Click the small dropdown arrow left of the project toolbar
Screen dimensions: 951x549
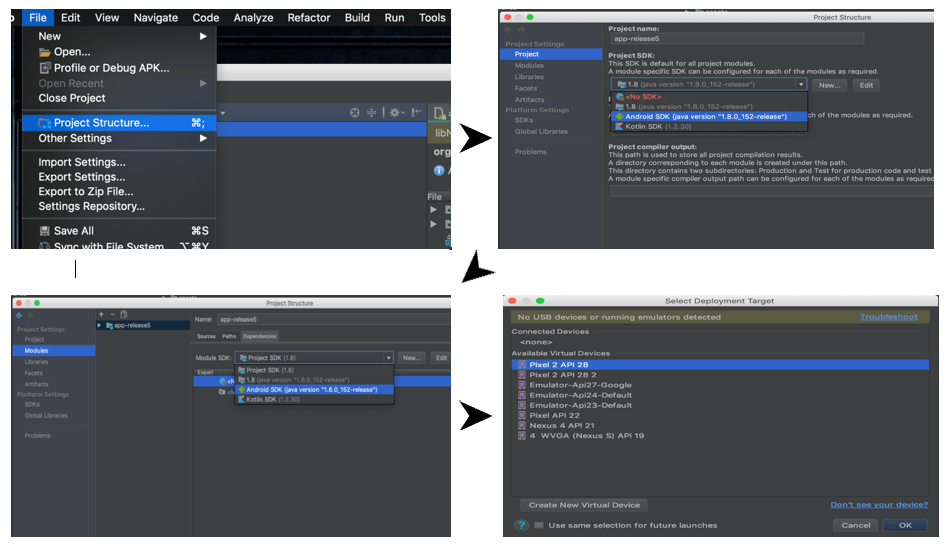[x=223, y=113]
